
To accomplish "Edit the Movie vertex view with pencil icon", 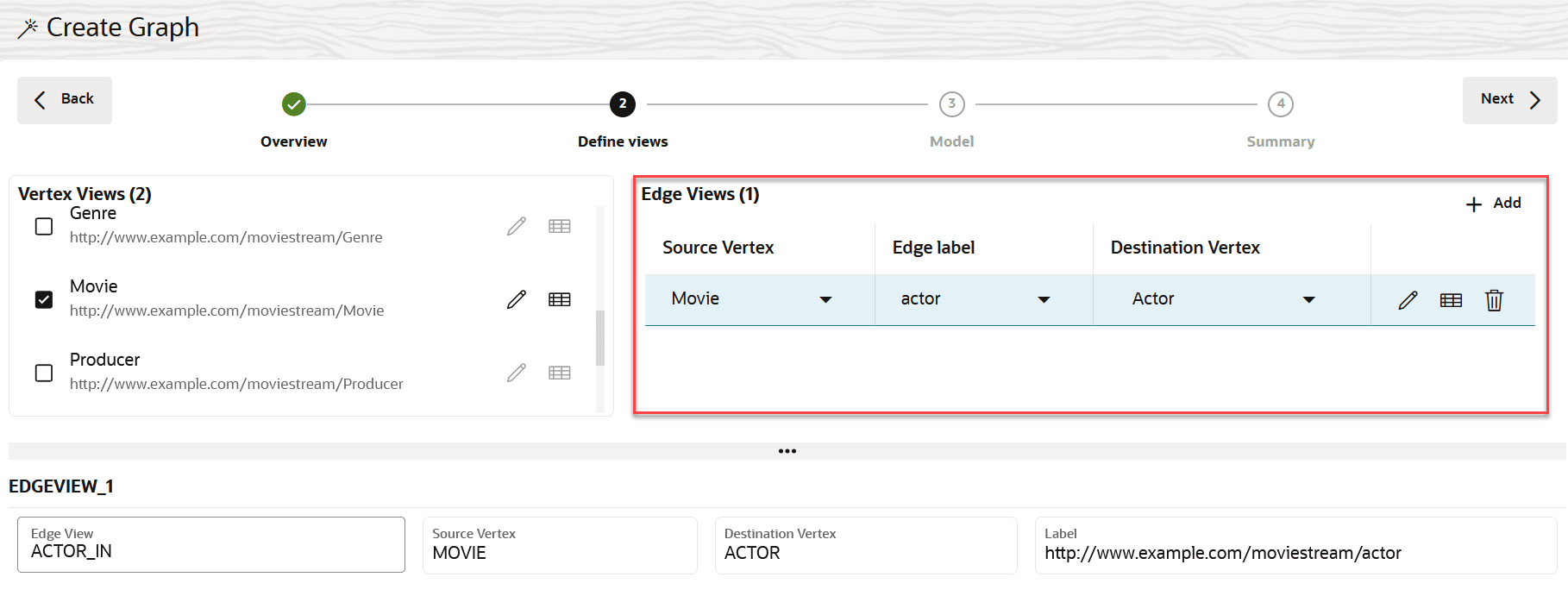I will [x=516, y=299].
